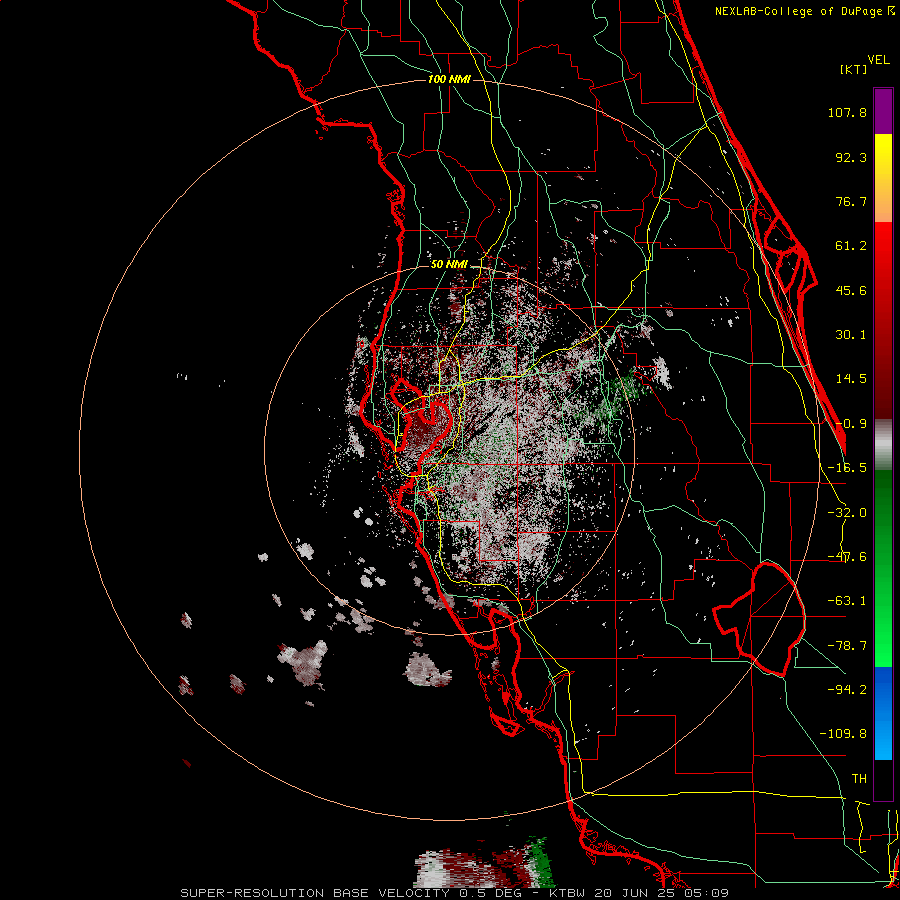The image size is (900, 900).
Task: Pick the gray segment of the velocity bar
Action: pos(883,445)
